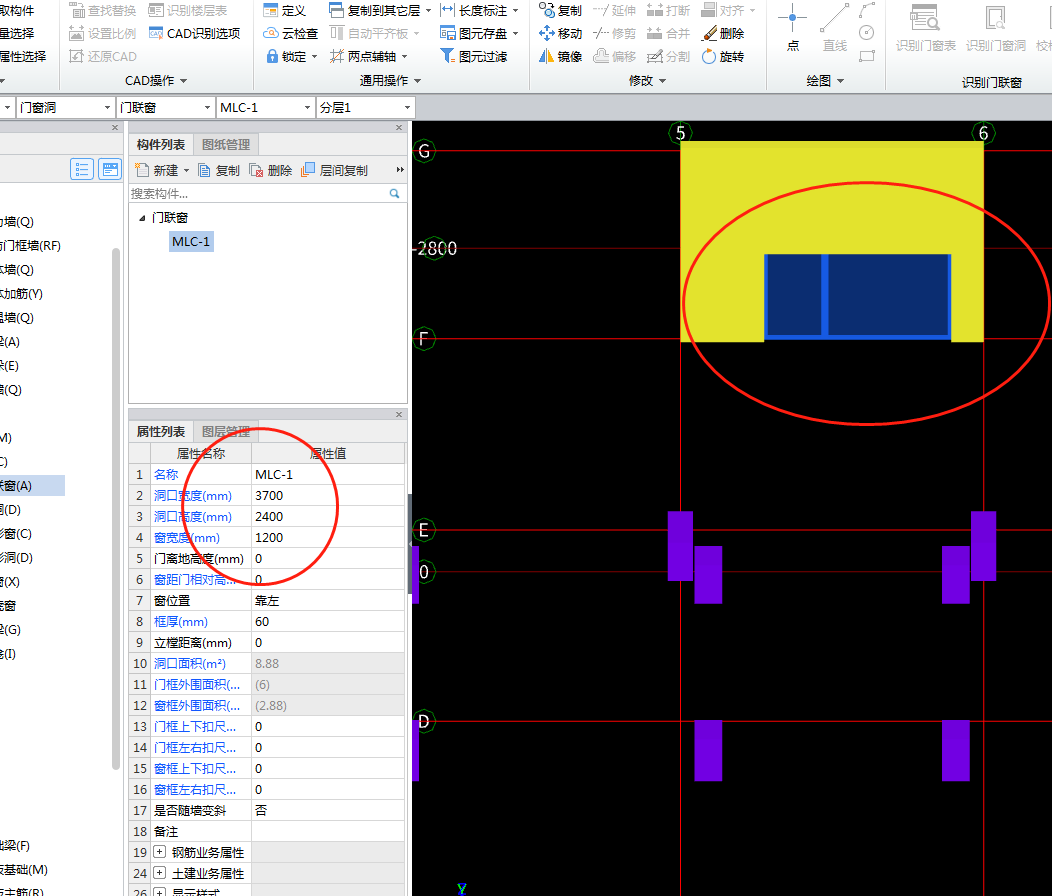1052x896 pixels.
Task: Click 名称 property value MLC-1
Action: [328, 475]
